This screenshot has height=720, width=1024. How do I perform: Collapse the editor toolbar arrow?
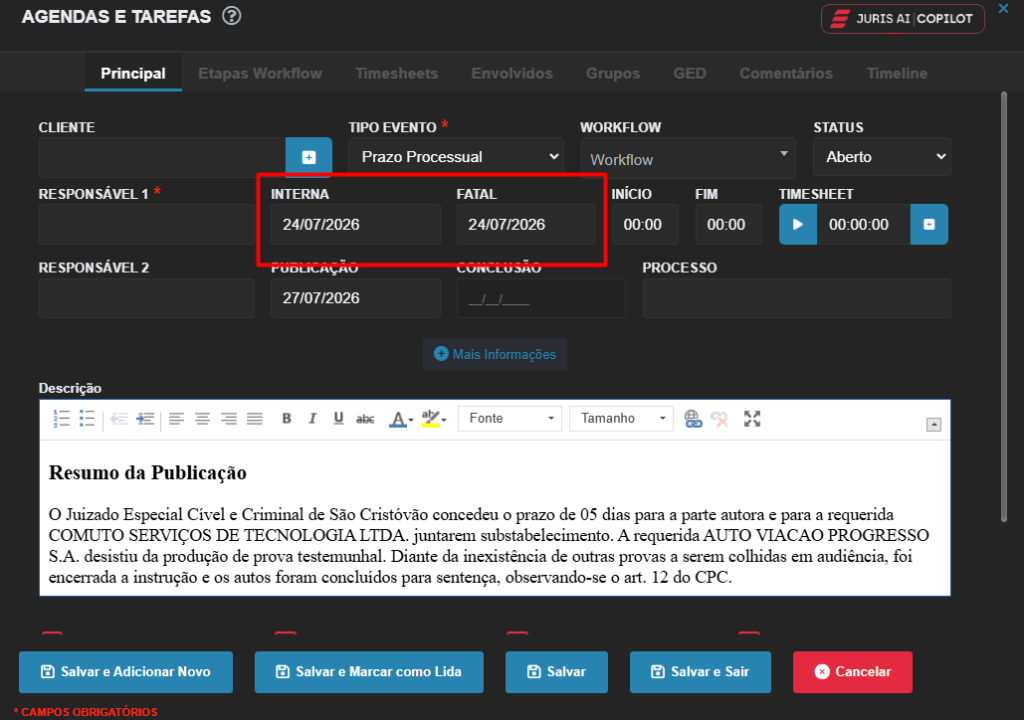click(x=934, y=425)
